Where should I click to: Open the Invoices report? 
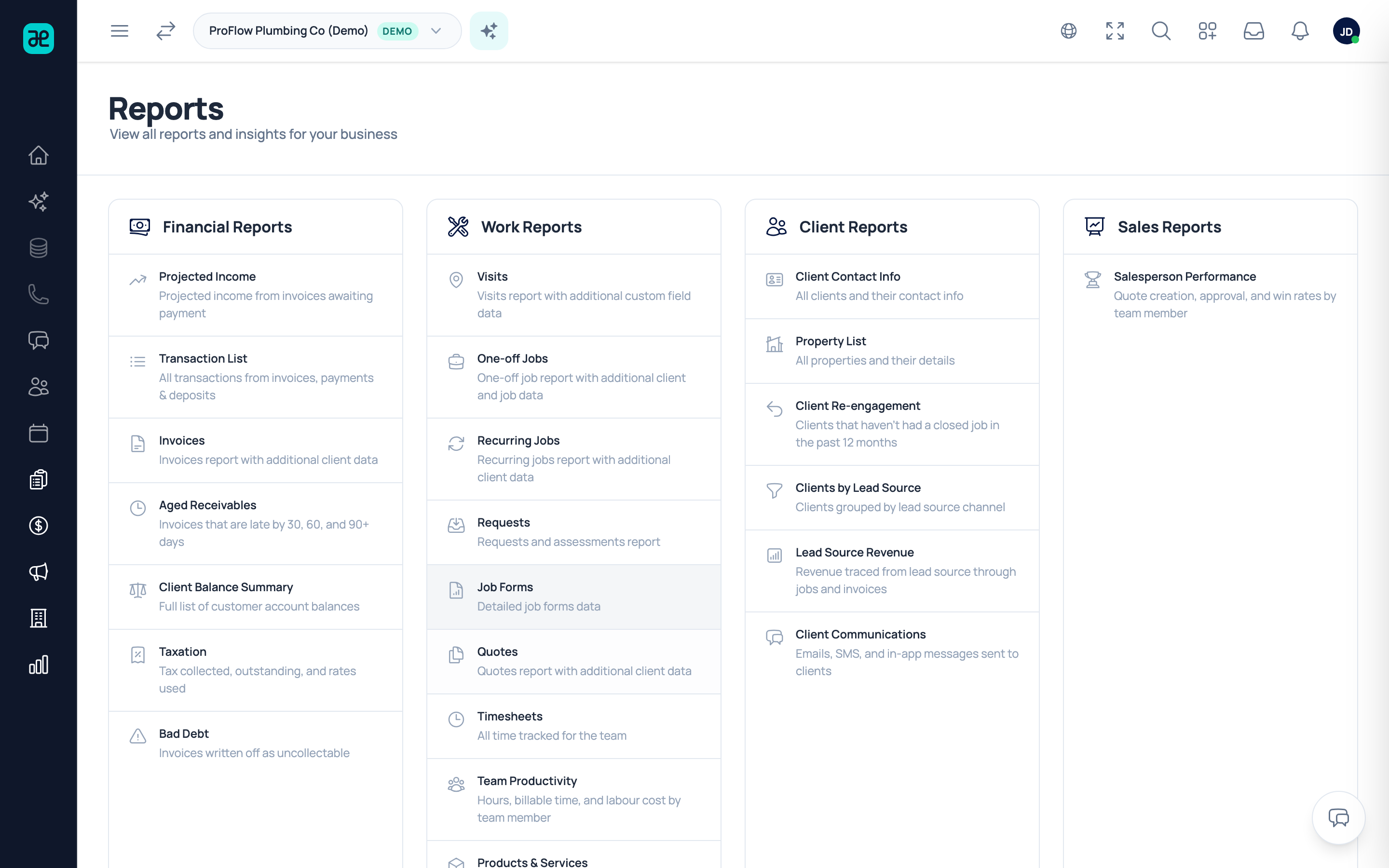click(256, 451)
